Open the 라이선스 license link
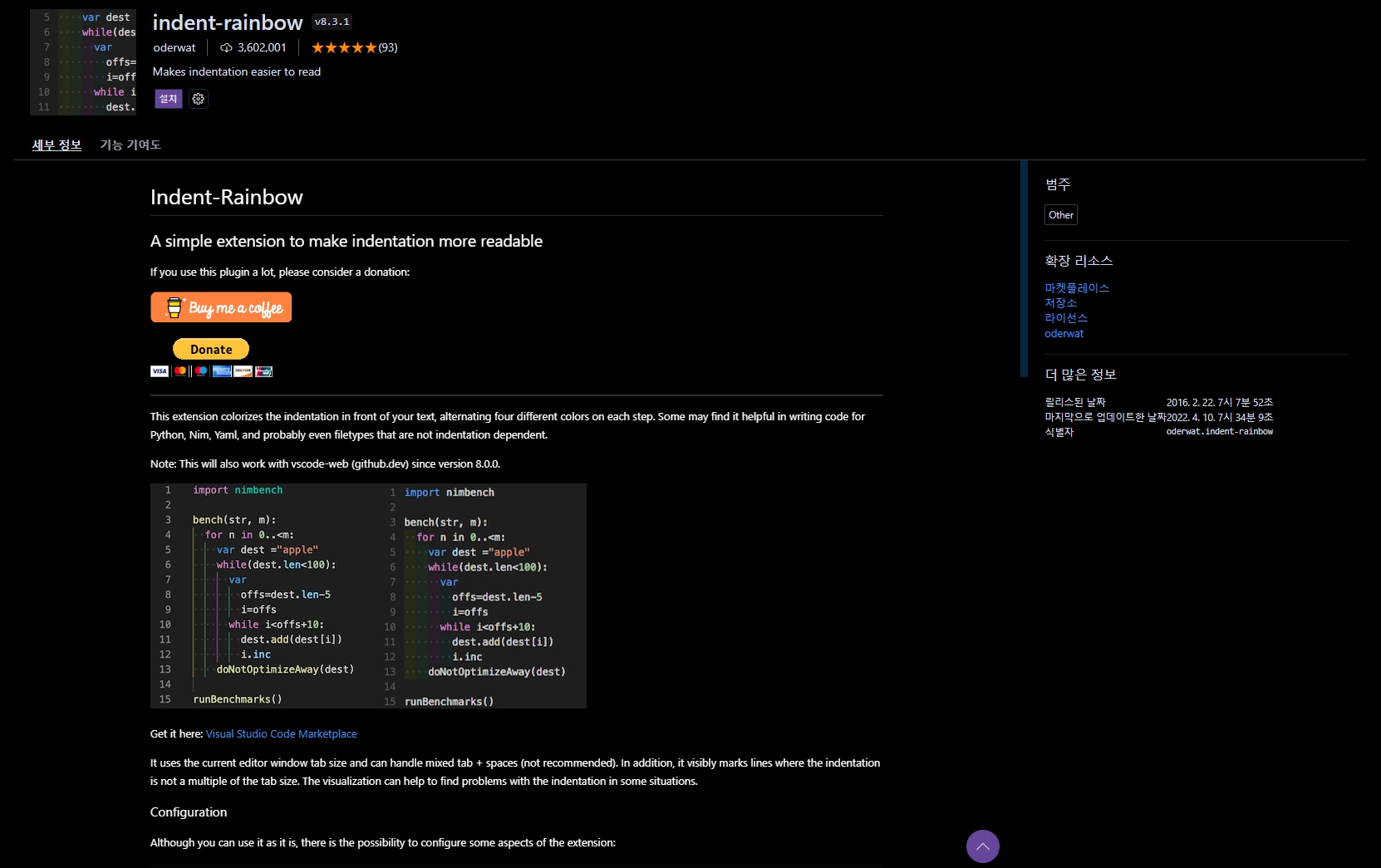Image resolution: width=1381 pixels, height=868 pixels. point(1066,317)
